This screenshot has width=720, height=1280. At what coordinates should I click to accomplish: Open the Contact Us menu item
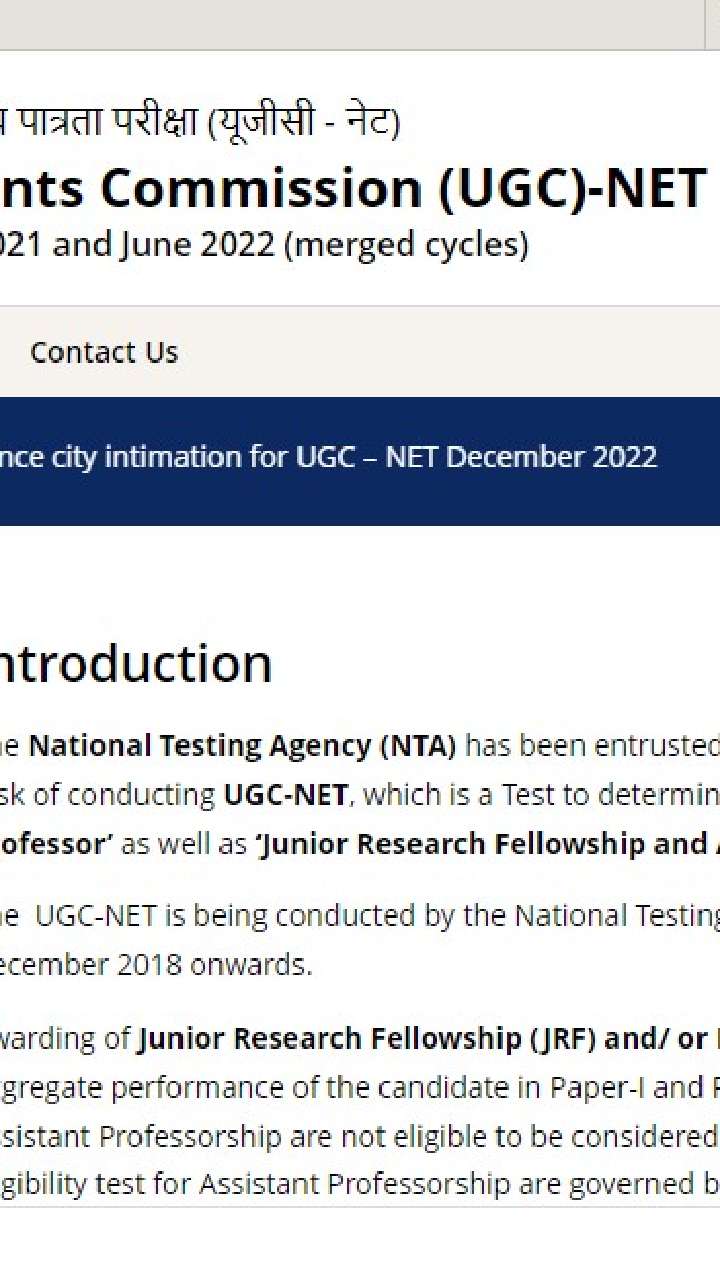coord(104,352)
